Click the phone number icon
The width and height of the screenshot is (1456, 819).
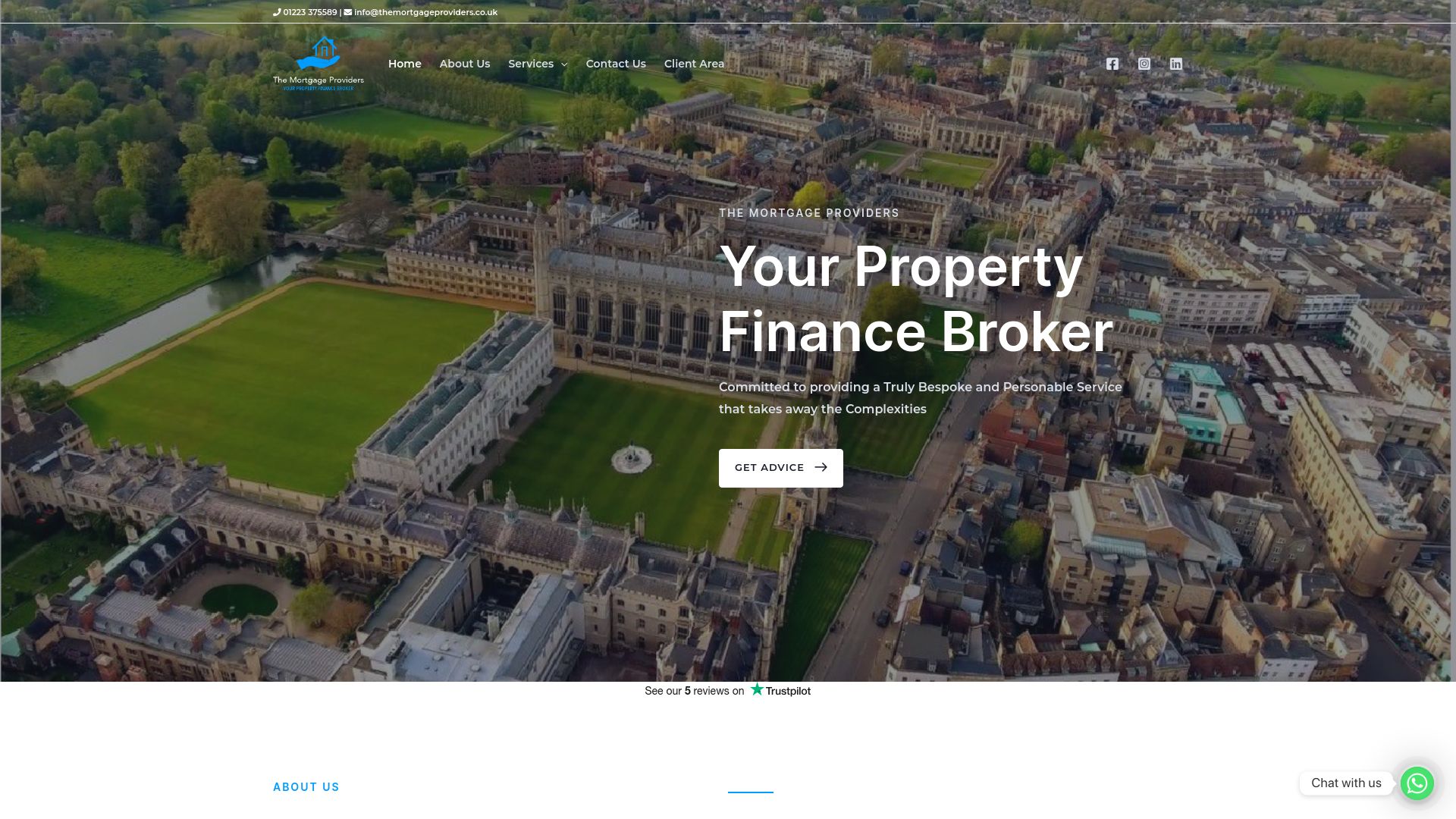[x=277, y=12]
